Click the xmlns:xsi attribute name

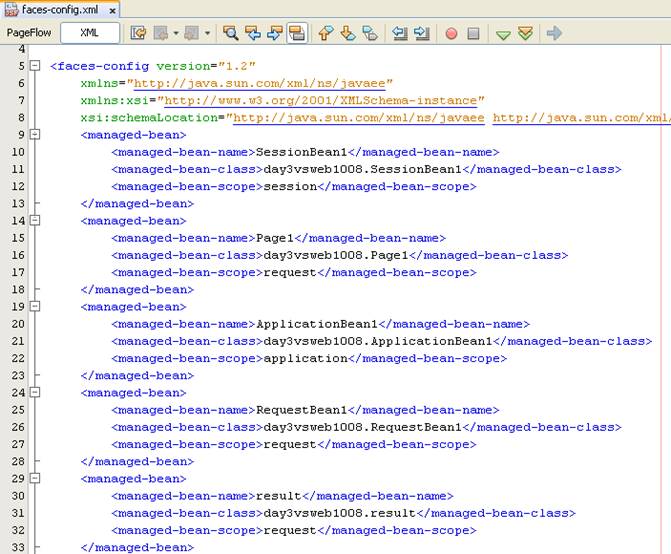(x=115, y=101)
